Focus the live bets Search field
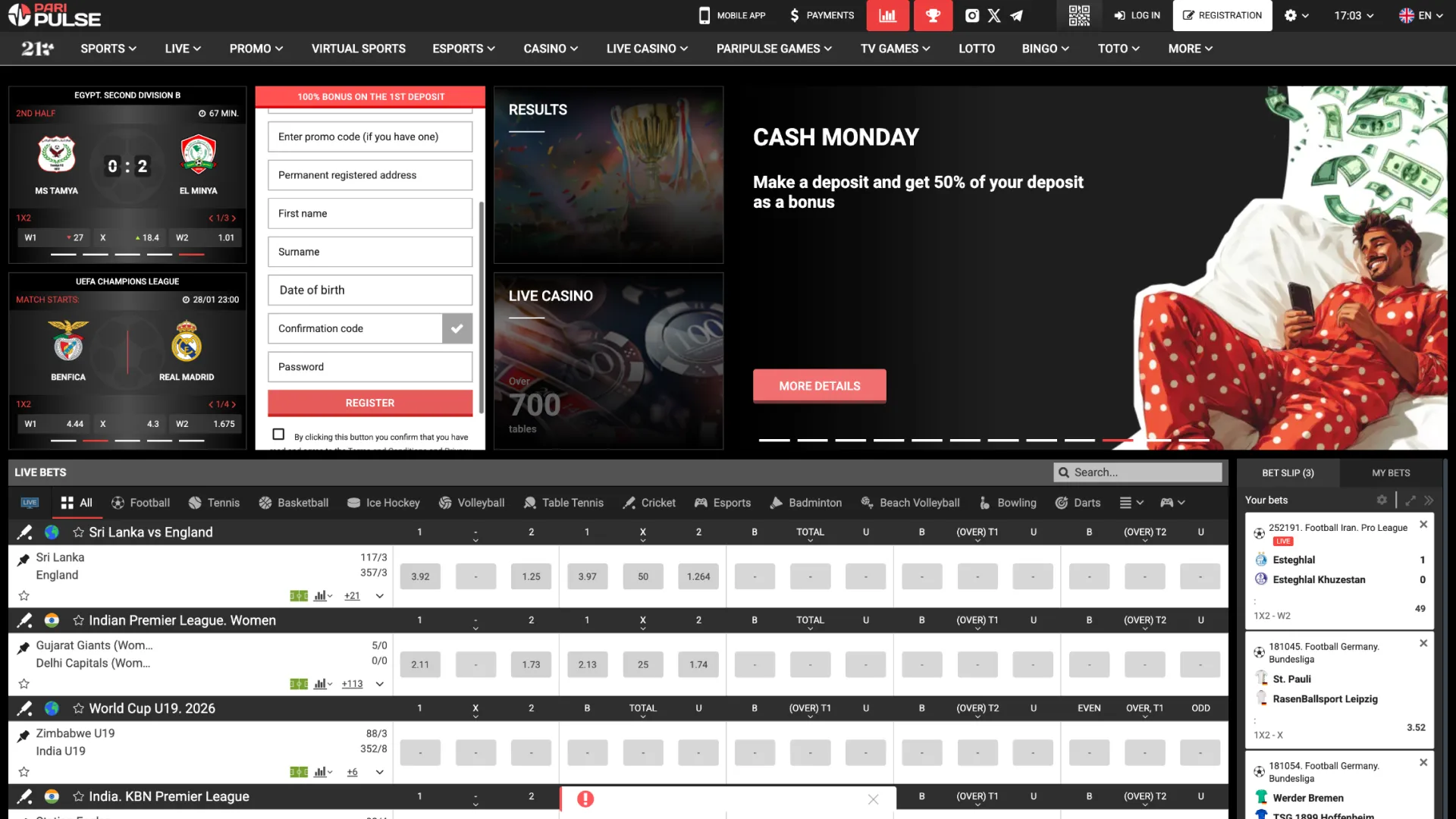This screenshot has height=819, width=1456. point(1137,472)
